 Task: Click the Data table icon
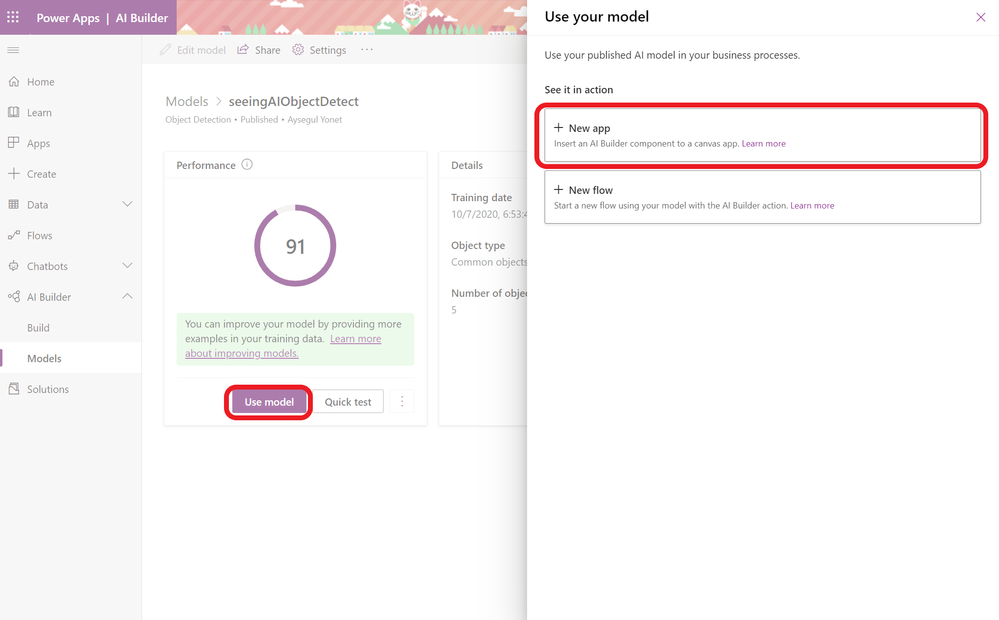[13, 205]
